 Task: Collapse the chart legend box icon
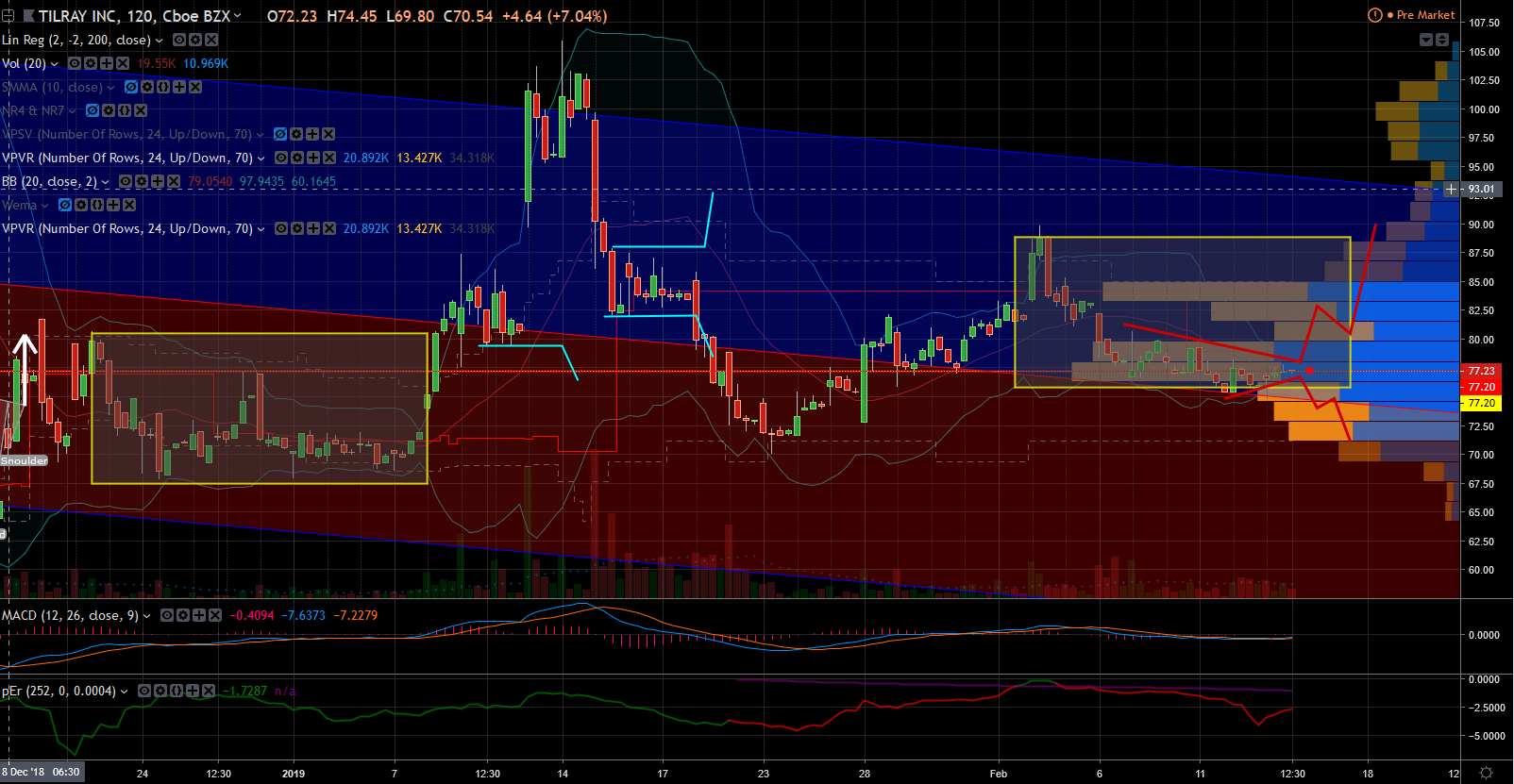pos(8,16)
